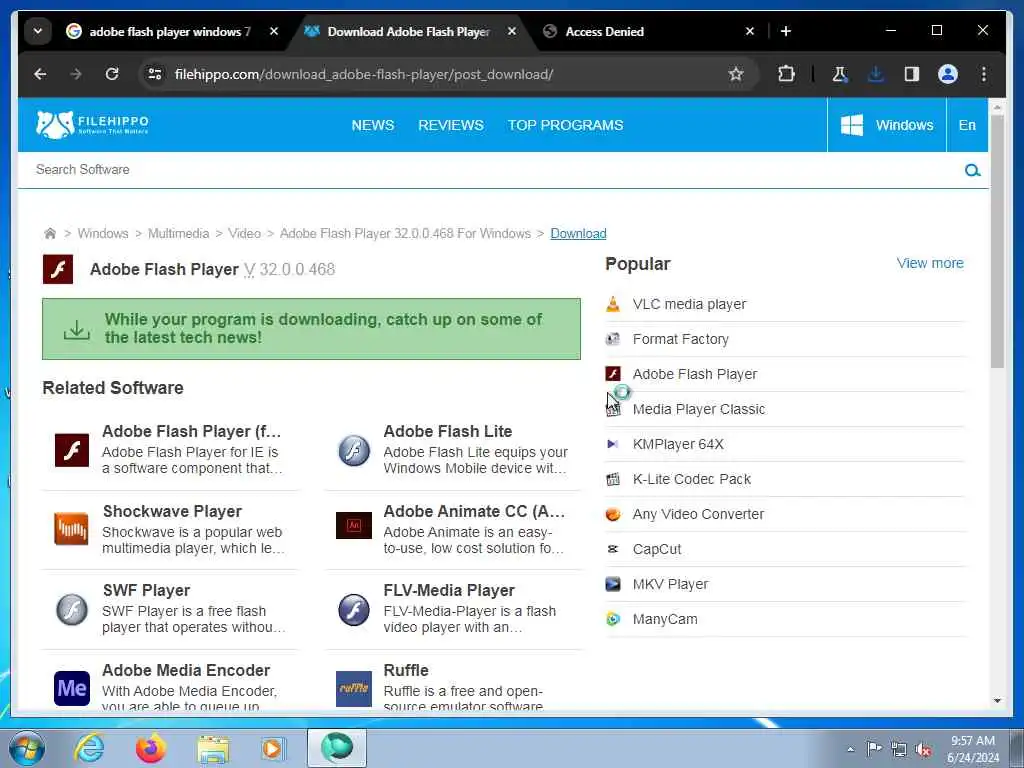
Task: Click the magnifier search icon
Action: (972, 170)
